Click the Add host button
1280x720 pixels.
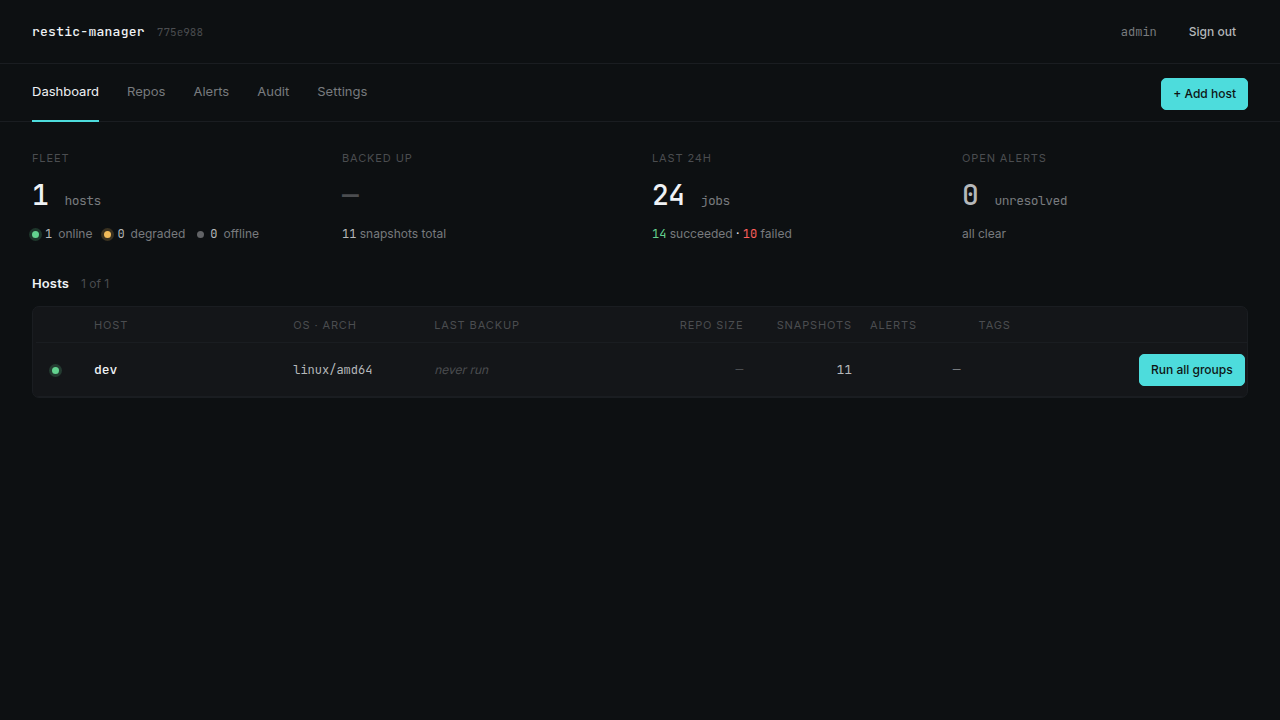1204,94
